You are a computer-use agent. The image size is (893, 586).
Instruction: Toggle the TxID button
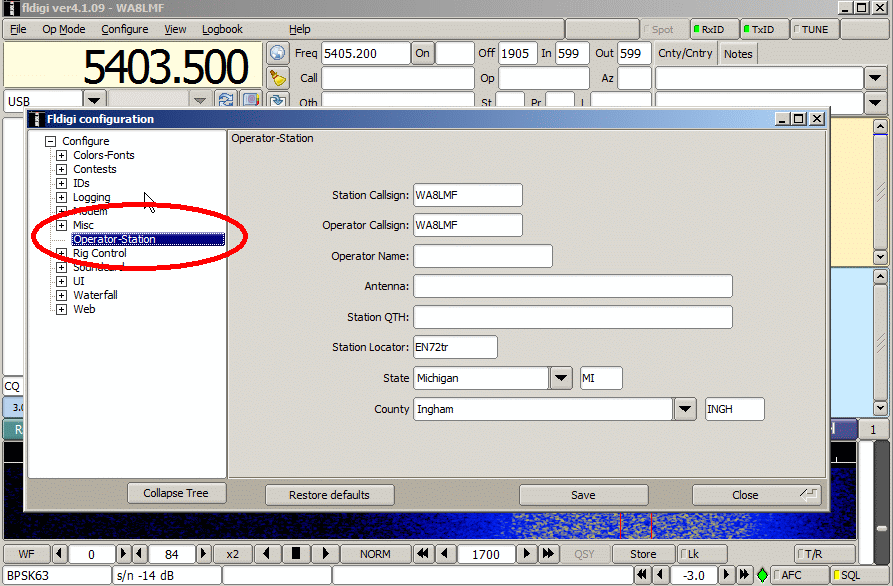click(x=763, y=30)
